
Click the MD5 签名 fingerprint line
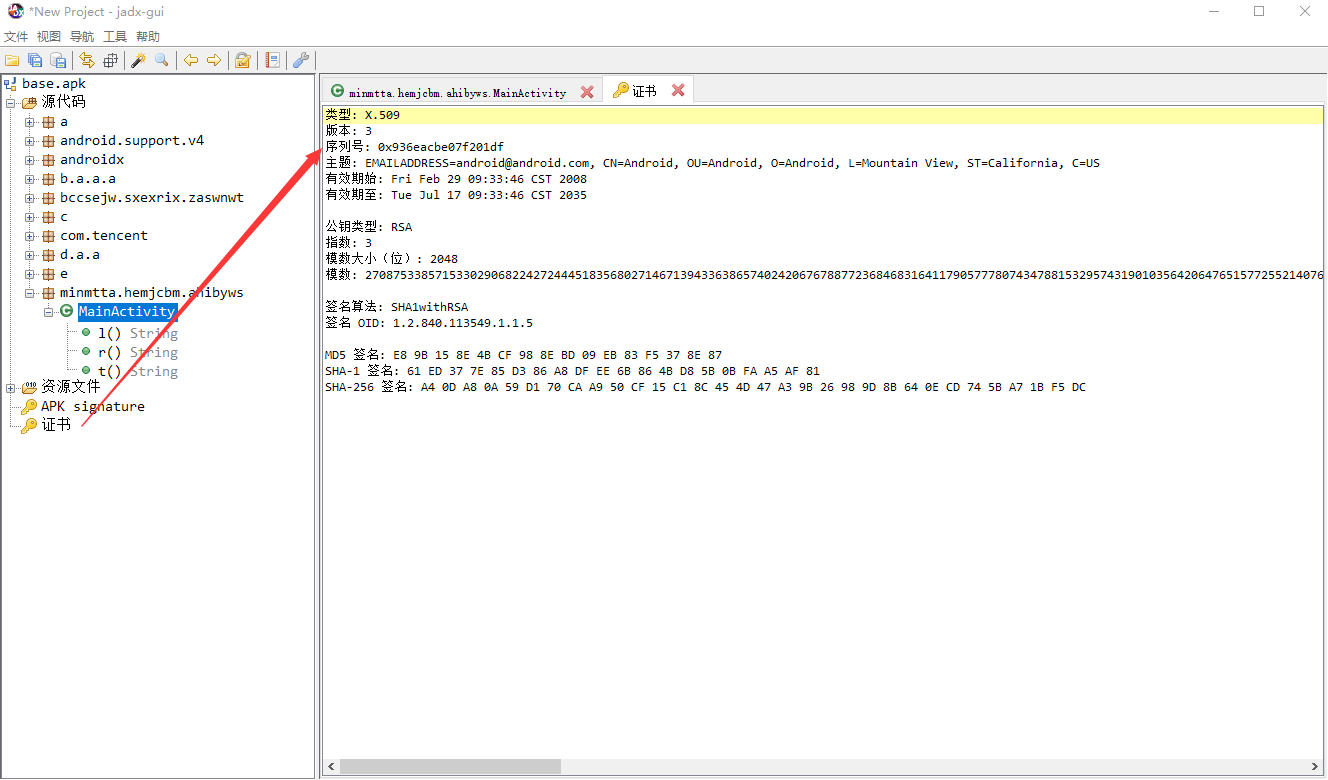523,355
